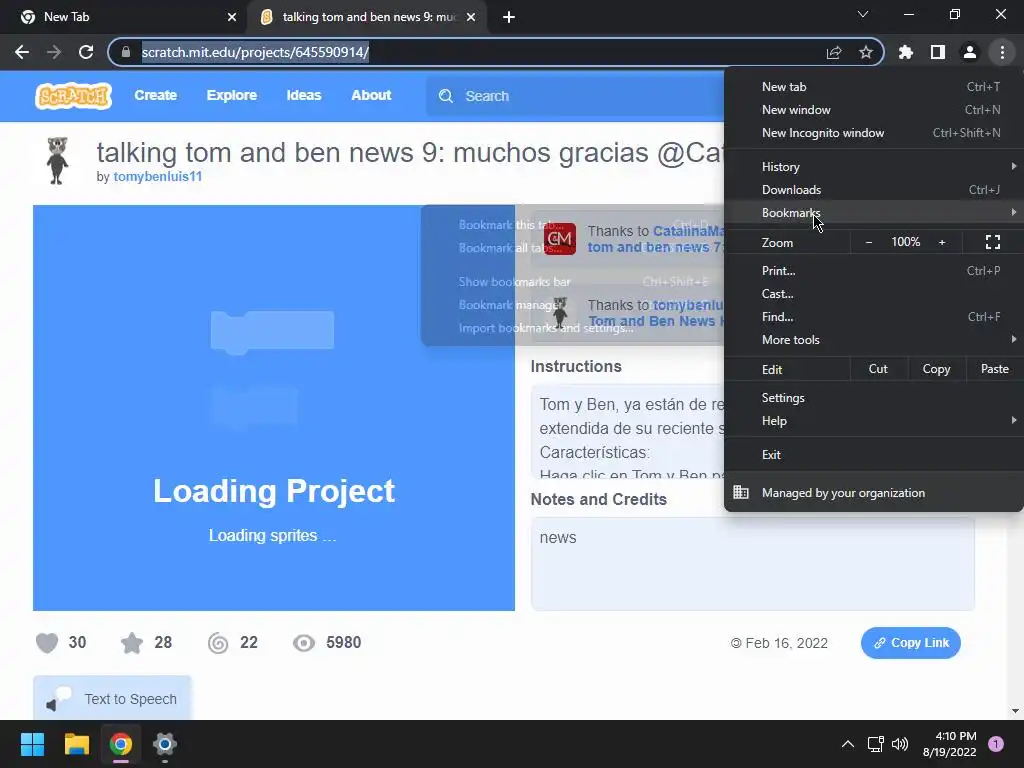Click the lock icon in address bar
Image resolution: width=1024 pixels, height=768 pixels.
(126, 52)
